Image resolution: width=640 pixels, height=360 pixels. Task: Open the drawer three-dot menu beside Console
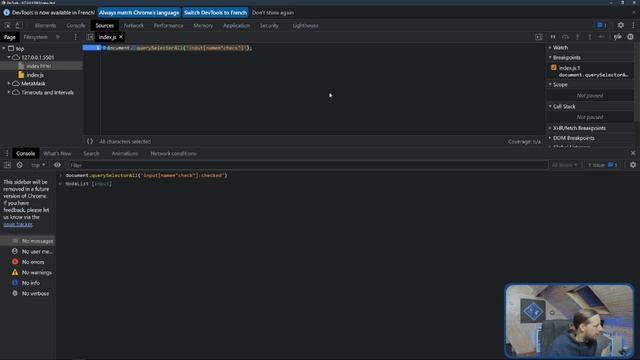pos(7,153)
